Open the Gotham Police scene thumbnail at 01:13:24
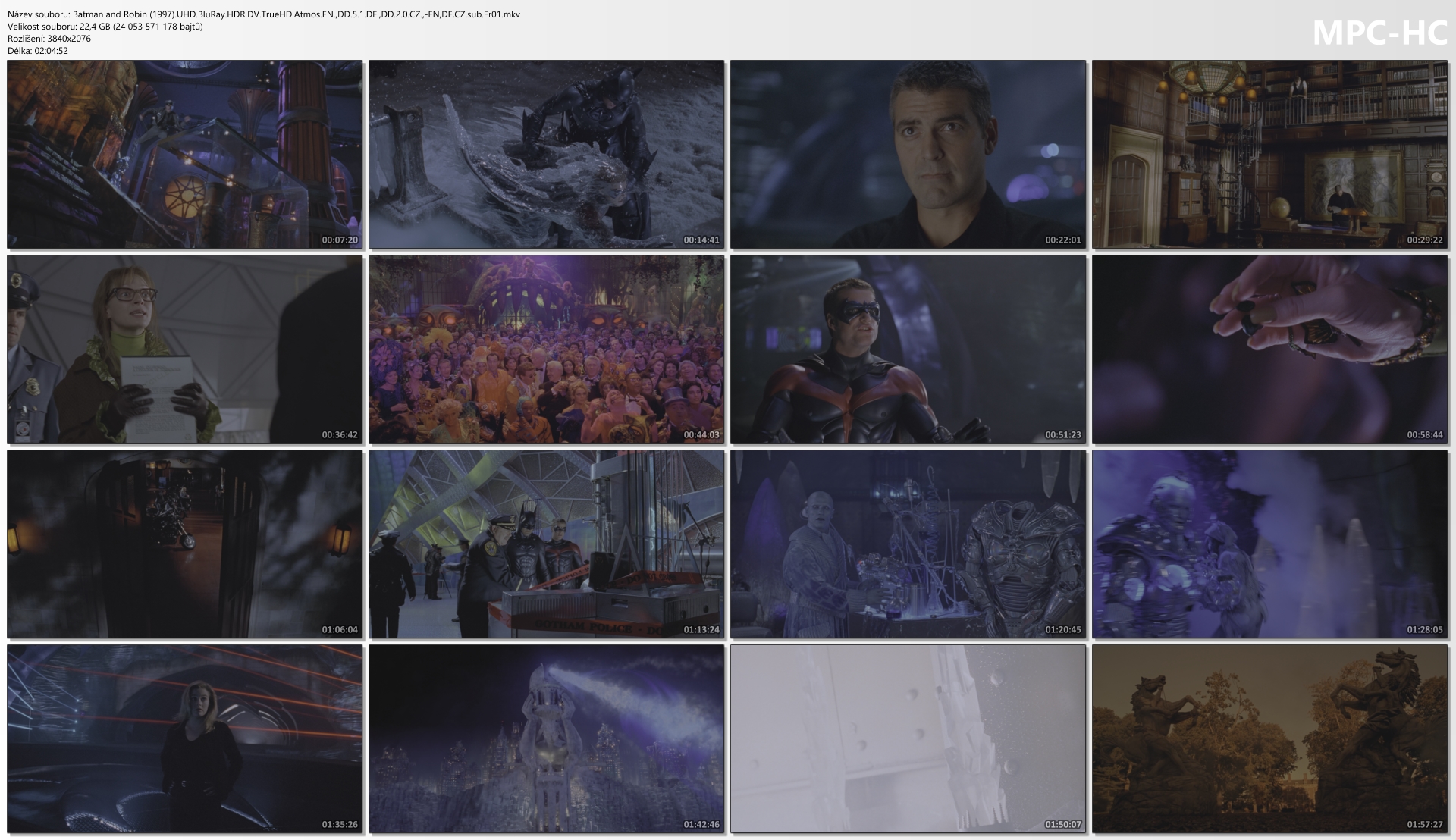Image resolution: width=1456 pixels, height=840 pixels. point(546,544)
